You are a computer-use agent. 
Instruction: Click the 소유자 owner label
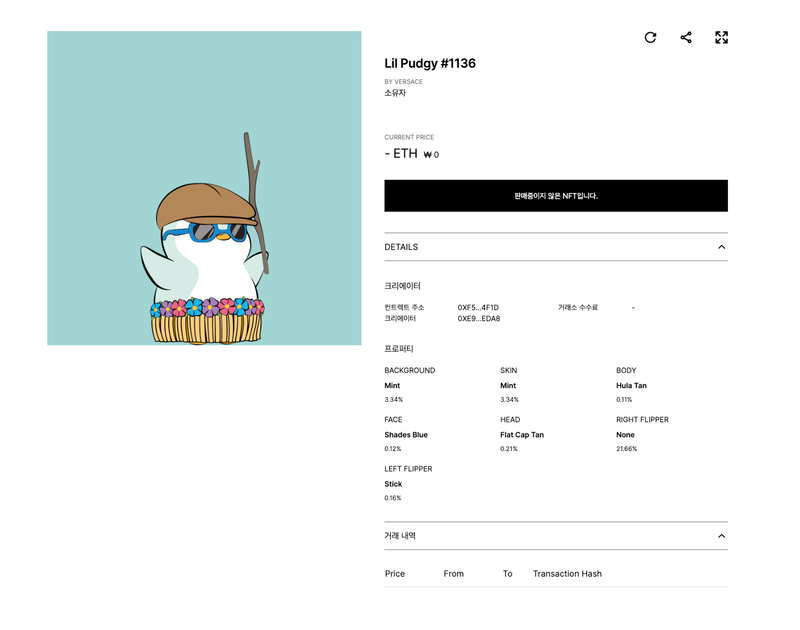pyautogui.click(x=395, y=93)
